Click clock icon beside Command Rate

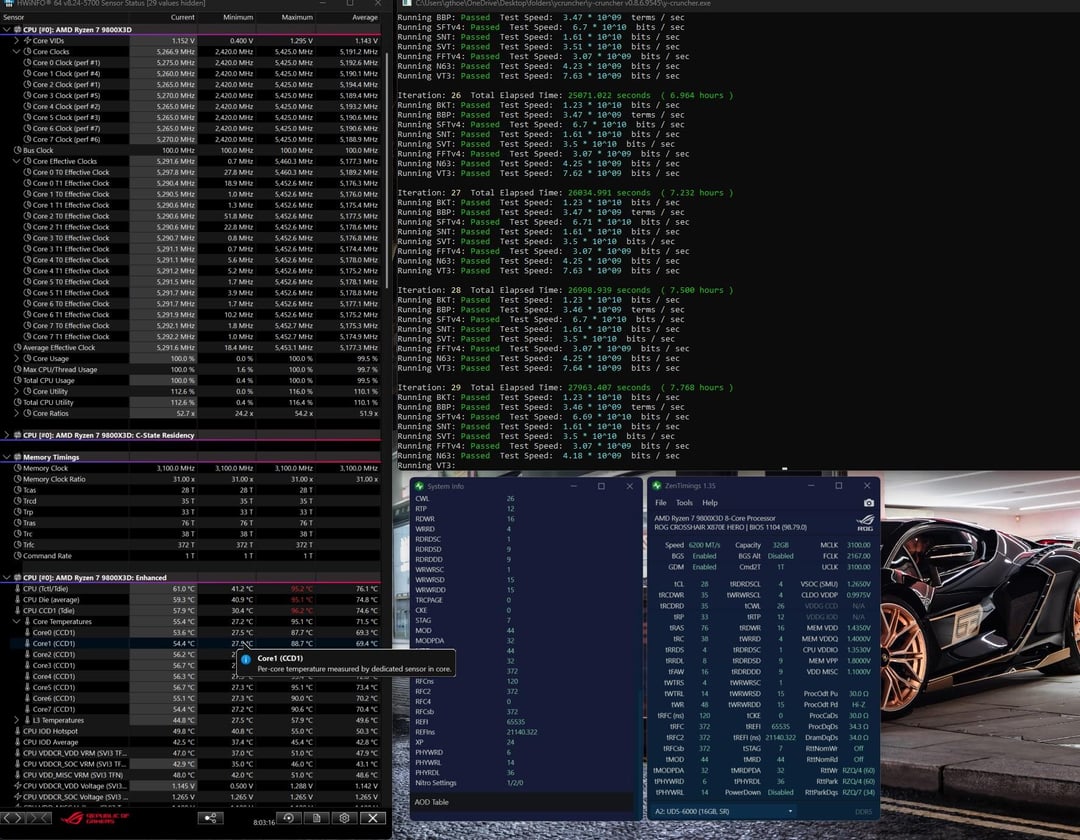click(x=17, y=556)
